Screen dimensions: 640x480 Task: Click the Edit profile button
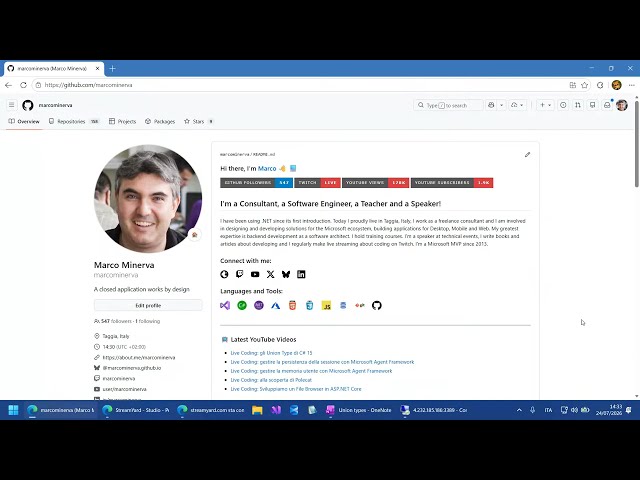[x=148, y=305]
